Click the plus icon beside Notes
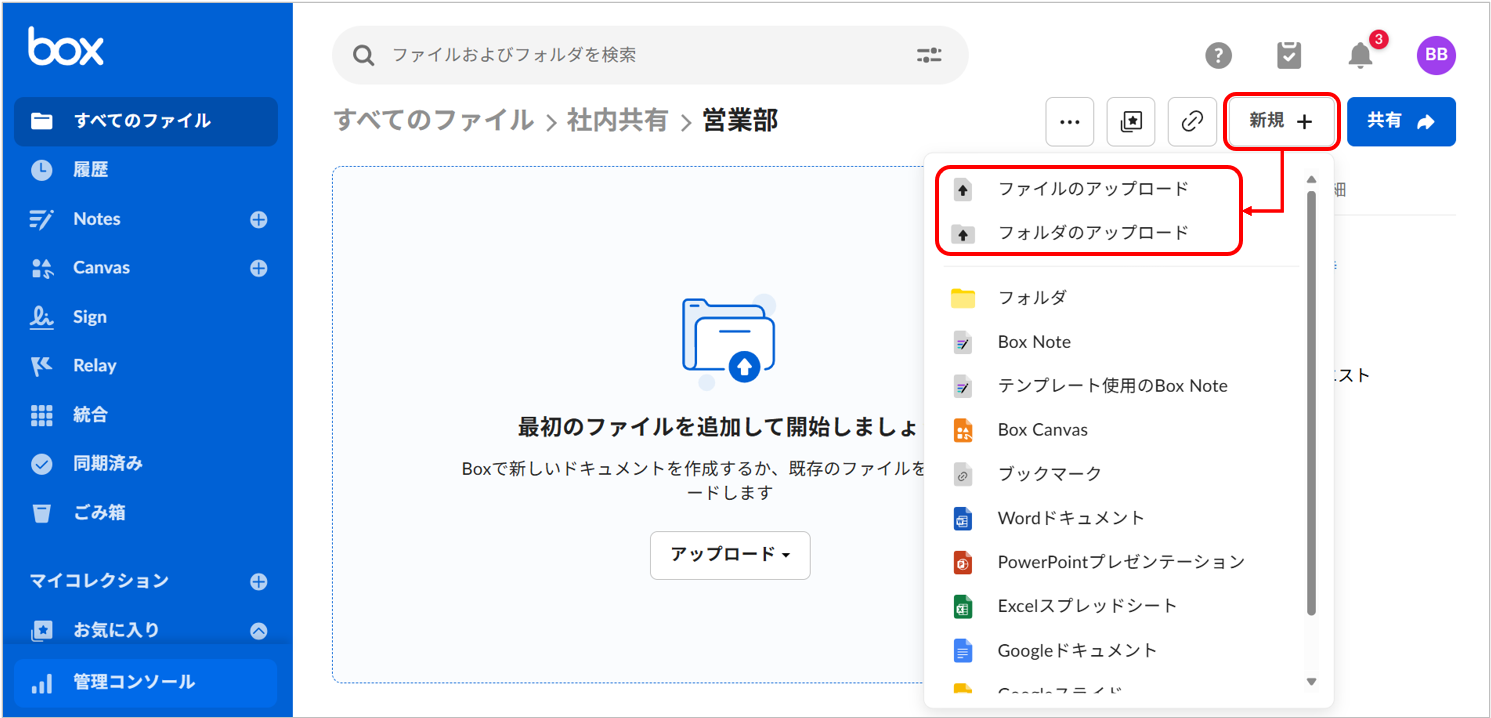Screen dimensions: 1491x718 tap(258, 220)
